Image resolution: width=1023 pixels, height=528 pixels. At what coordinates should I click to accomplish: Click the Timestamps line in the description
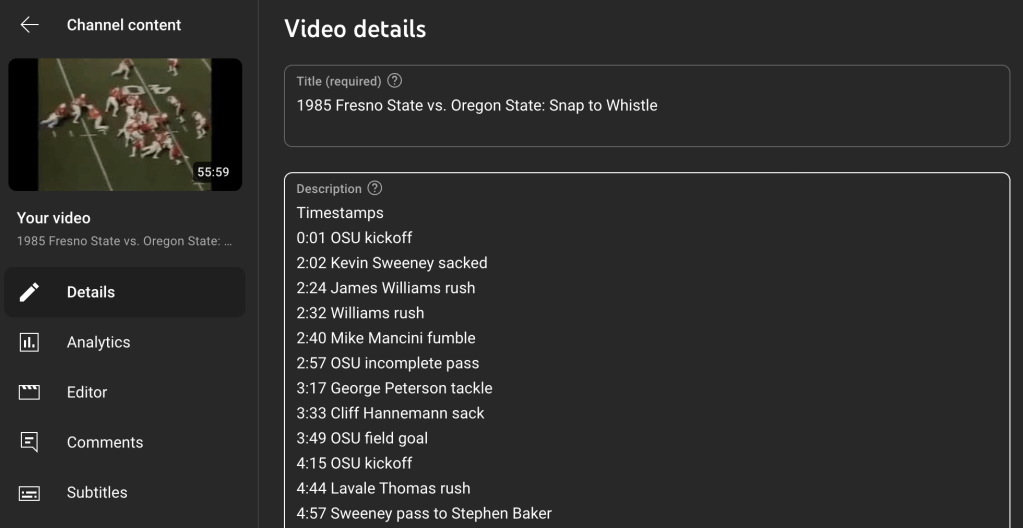coord(340,213)
